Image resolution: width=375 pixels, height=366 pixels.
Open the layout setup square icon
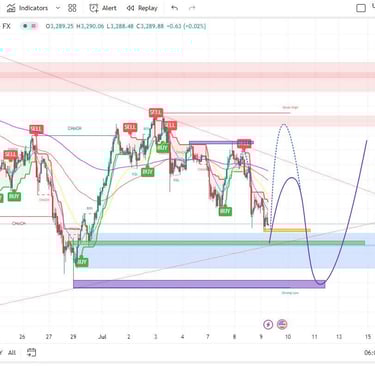[x=361, y=8]
